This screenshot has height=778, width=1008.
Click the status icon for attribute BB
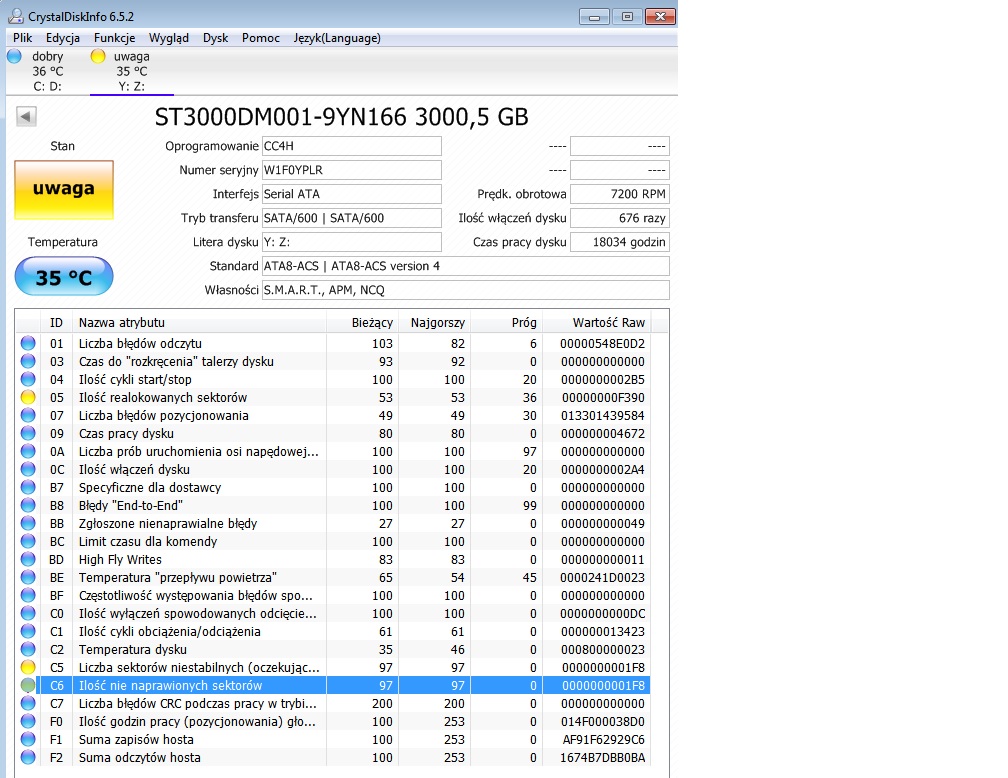coord(28,523)
